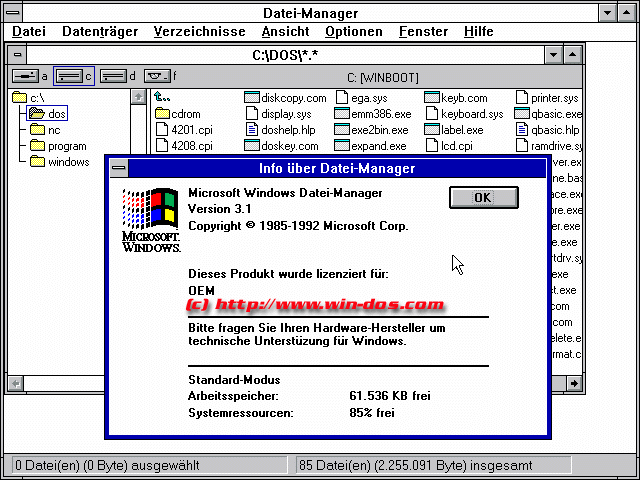Click the tree pane scroll up arrow

pos(138,98)
